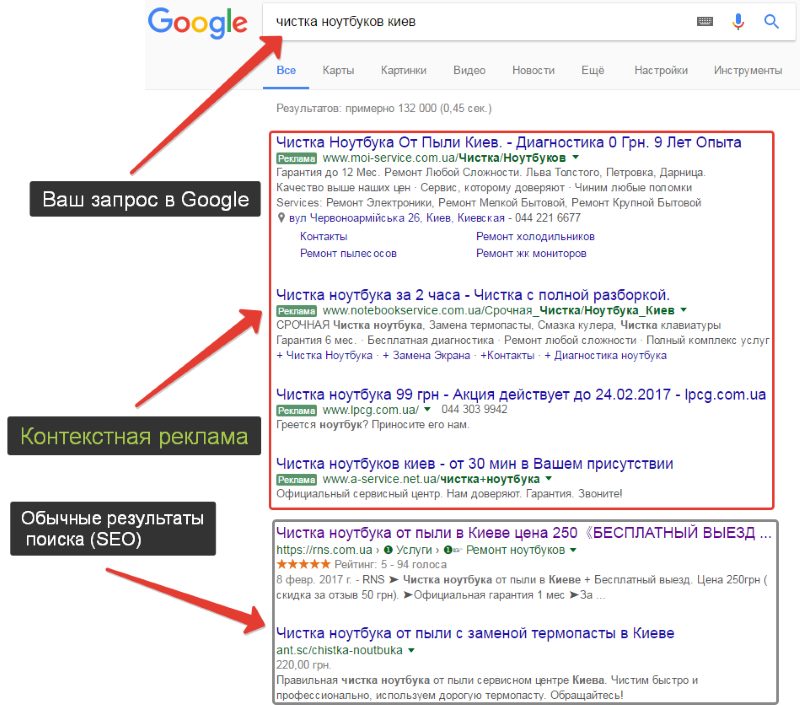Screen dimensions: 800x705
Task: Click the five-star rating in rns result
Action: [x=303, y=564]
